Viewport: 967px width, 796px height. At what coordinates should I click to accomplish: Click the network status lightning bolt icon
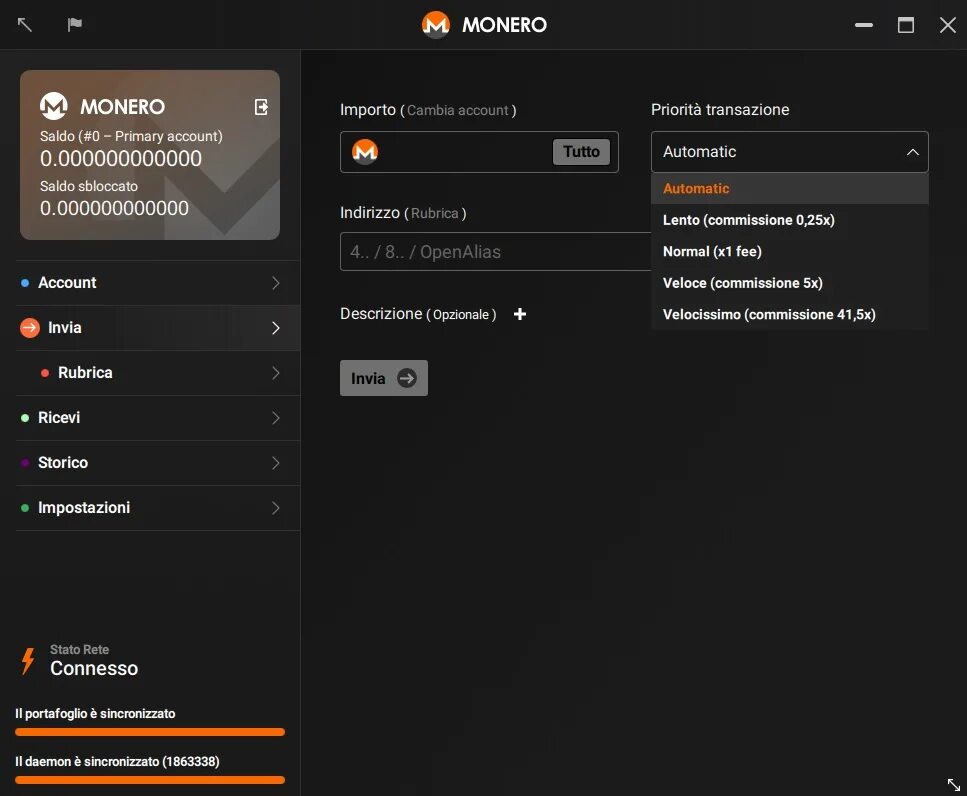(28, 661)
